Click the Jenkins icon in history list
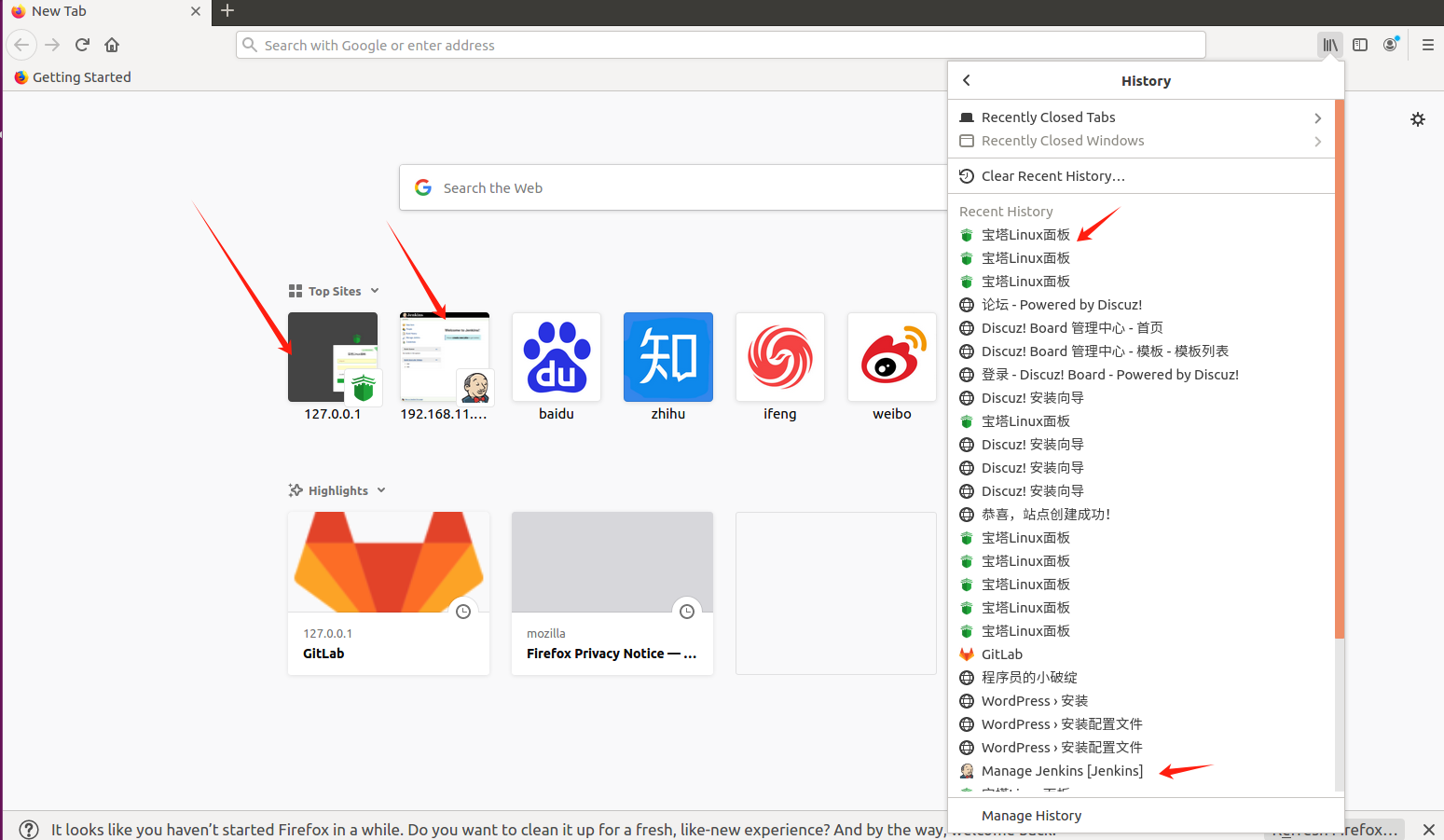The image size is (1444, 840). coord(967,771)
